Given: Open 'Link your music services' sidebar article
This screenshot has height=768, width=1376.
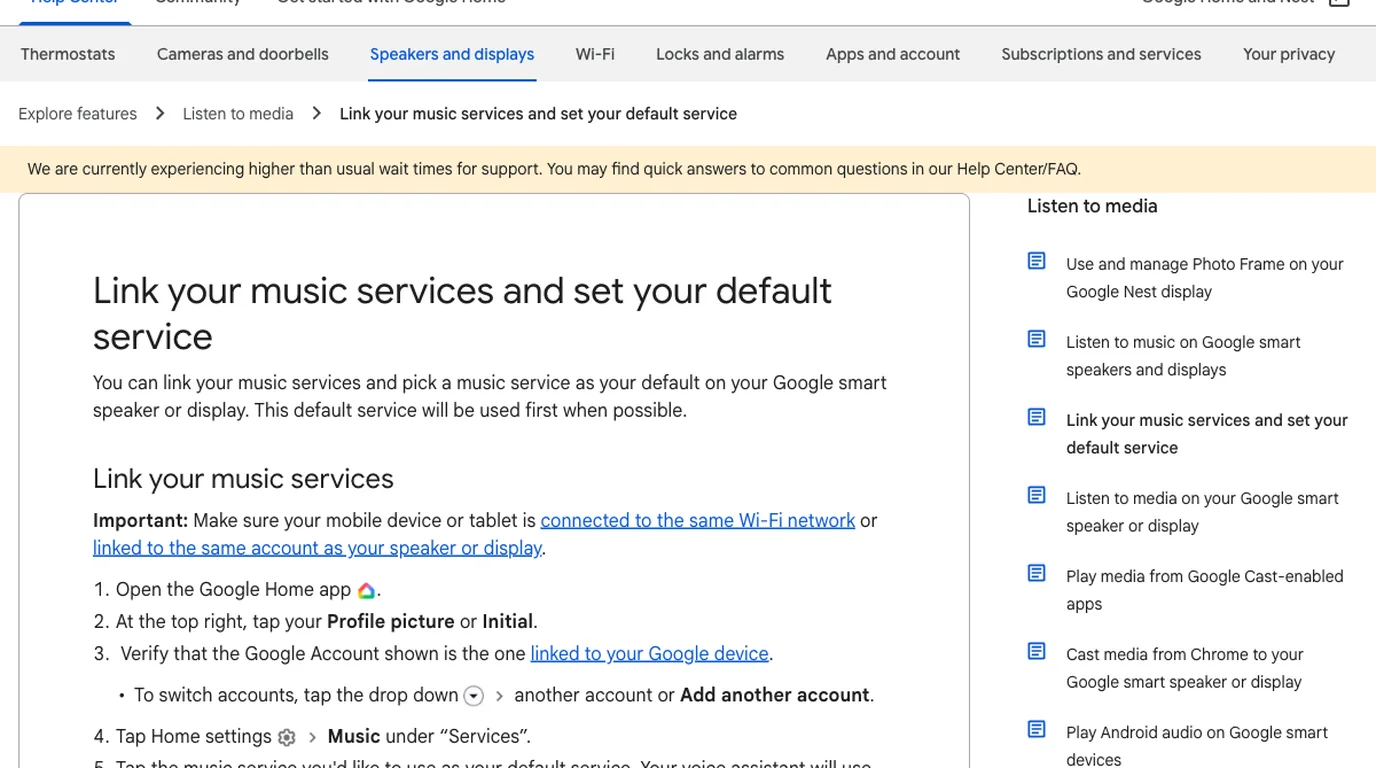Looking at the screenshot, I should (x=1207, y=434).
